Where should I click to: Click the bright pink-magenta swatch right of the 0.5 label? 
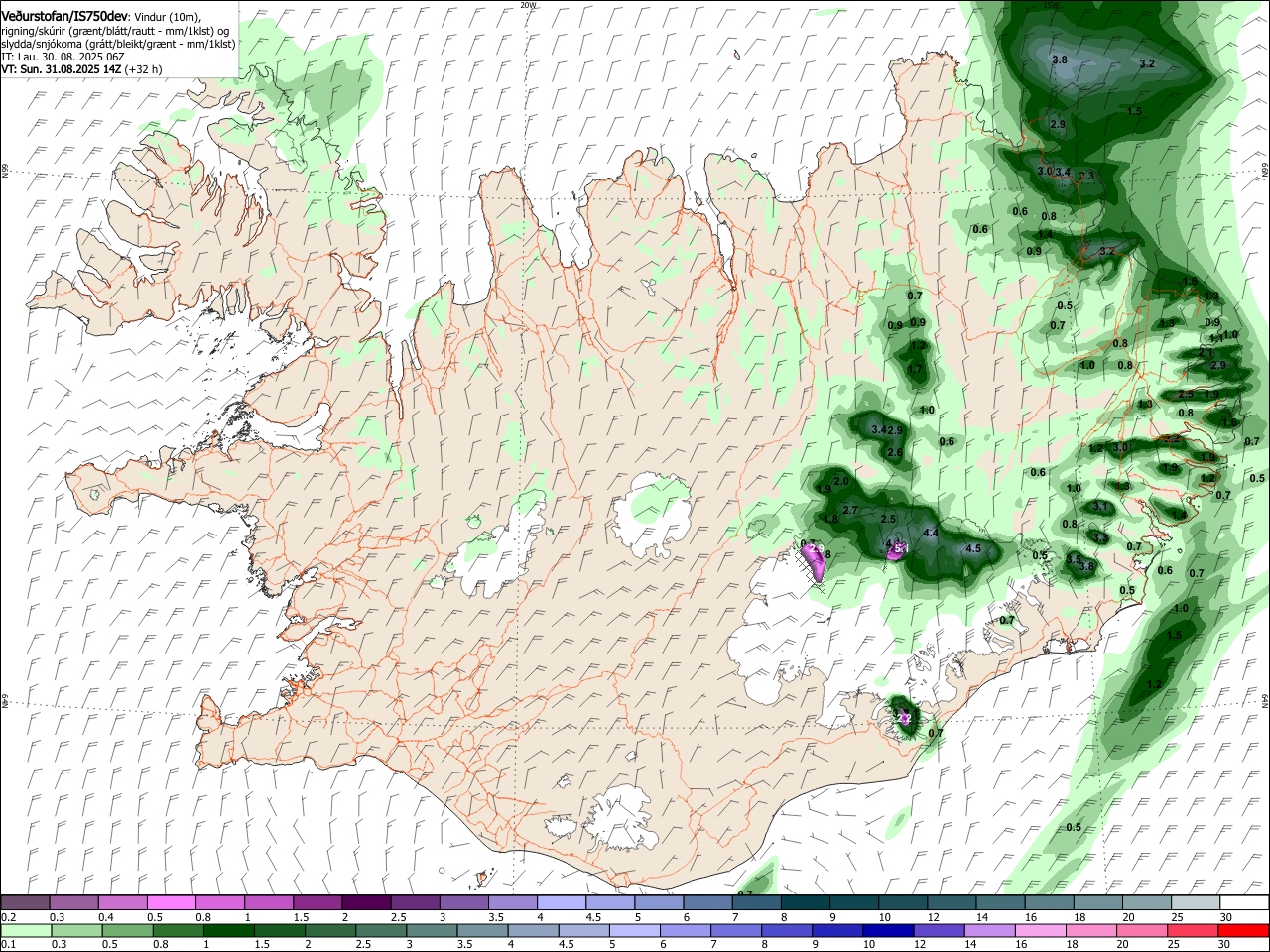point(173,902)
